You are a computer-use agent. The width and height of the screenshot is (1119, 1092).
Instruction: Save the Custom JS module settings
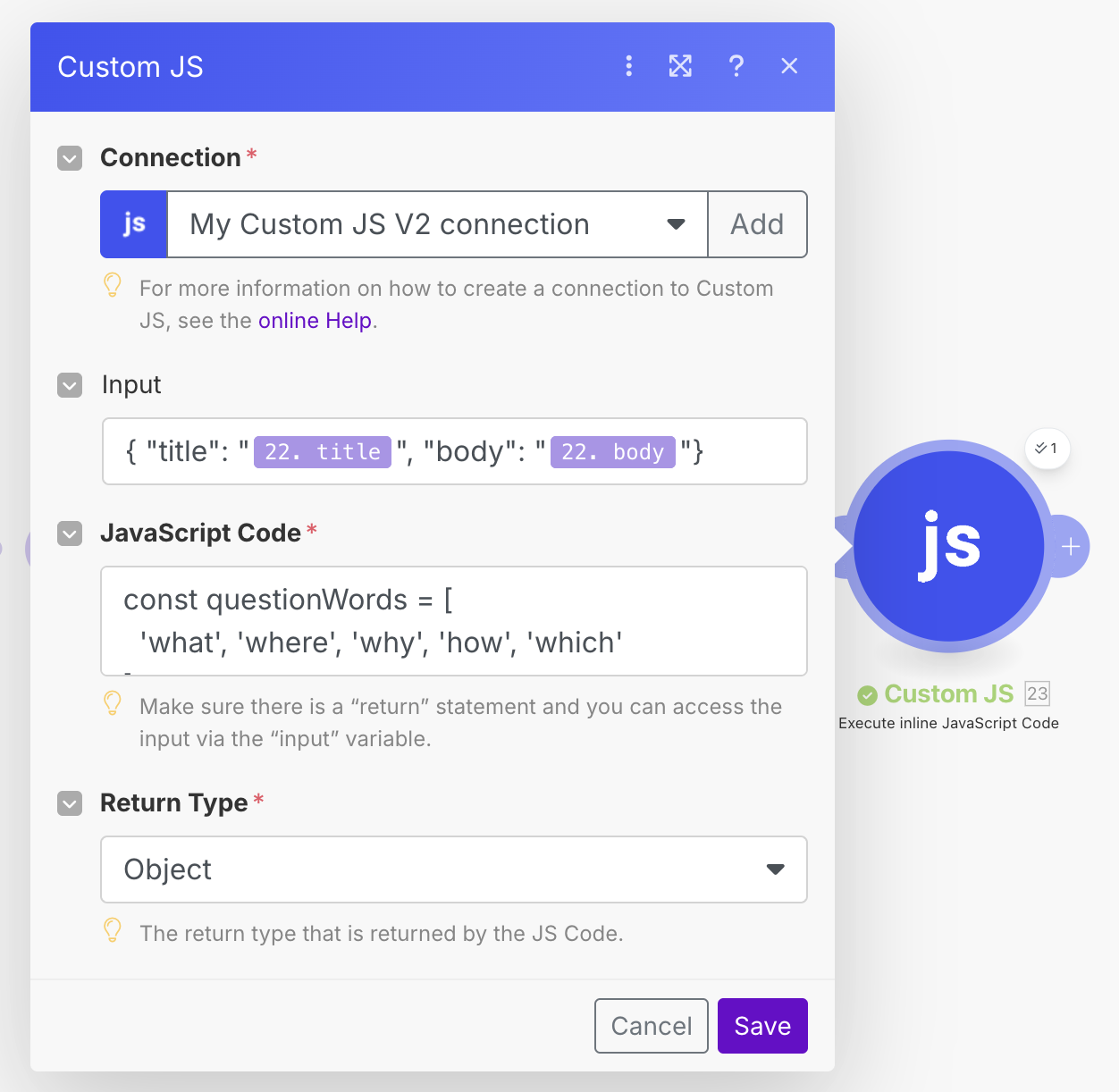tap(761, 1025)
